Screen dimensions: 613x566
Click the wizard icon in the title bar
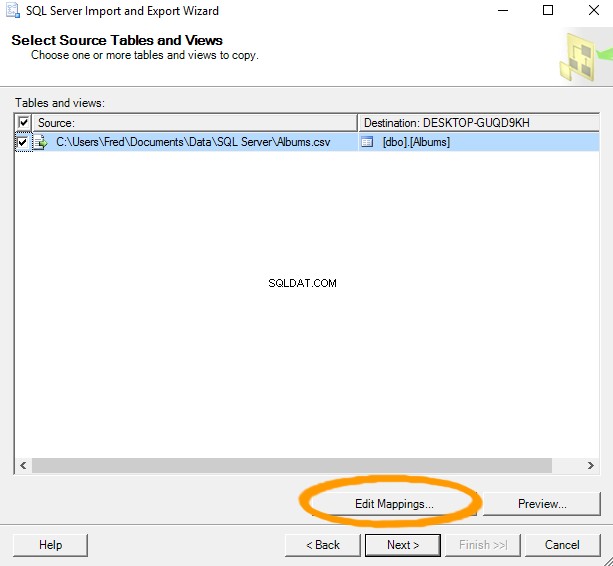[13, 11]
